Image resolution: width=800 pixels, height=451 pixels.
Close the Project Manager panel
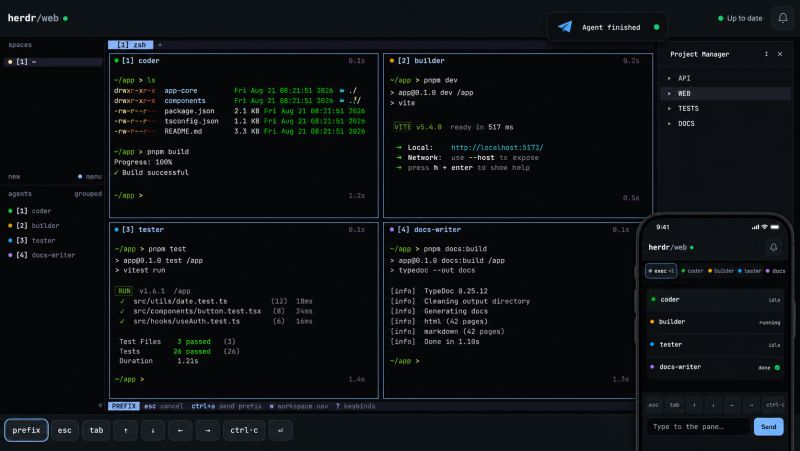click(x=780, y=54)
